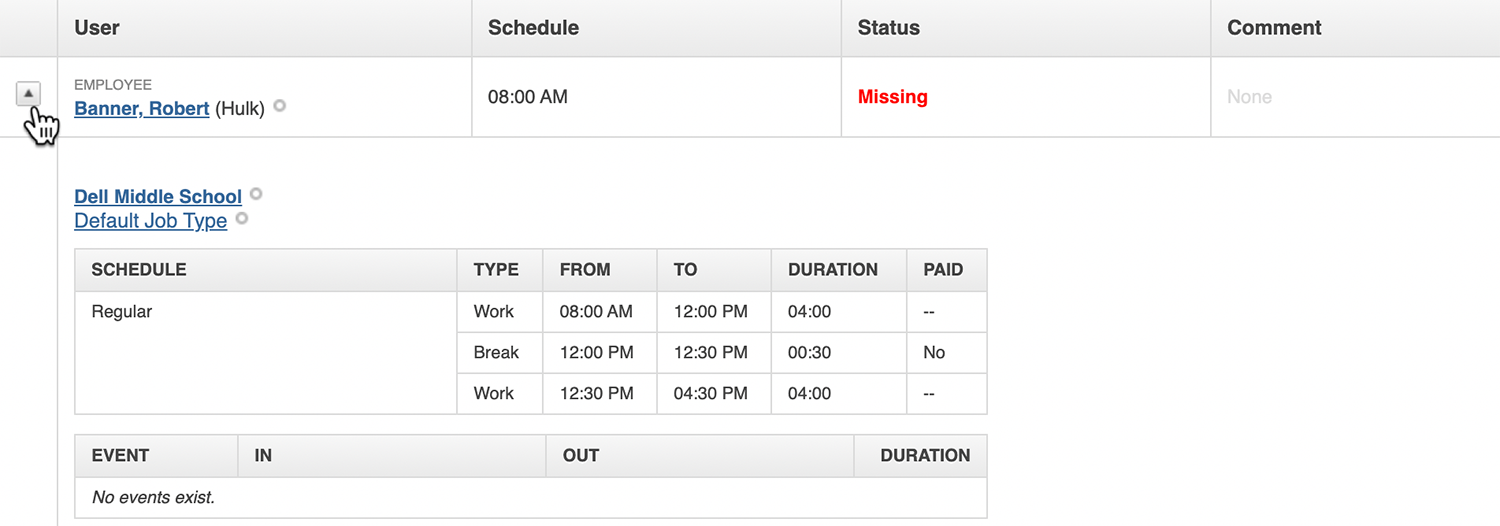Select the Comment column header
The width and height of the screenshot is (1500, 526).
coord(1274,28)
